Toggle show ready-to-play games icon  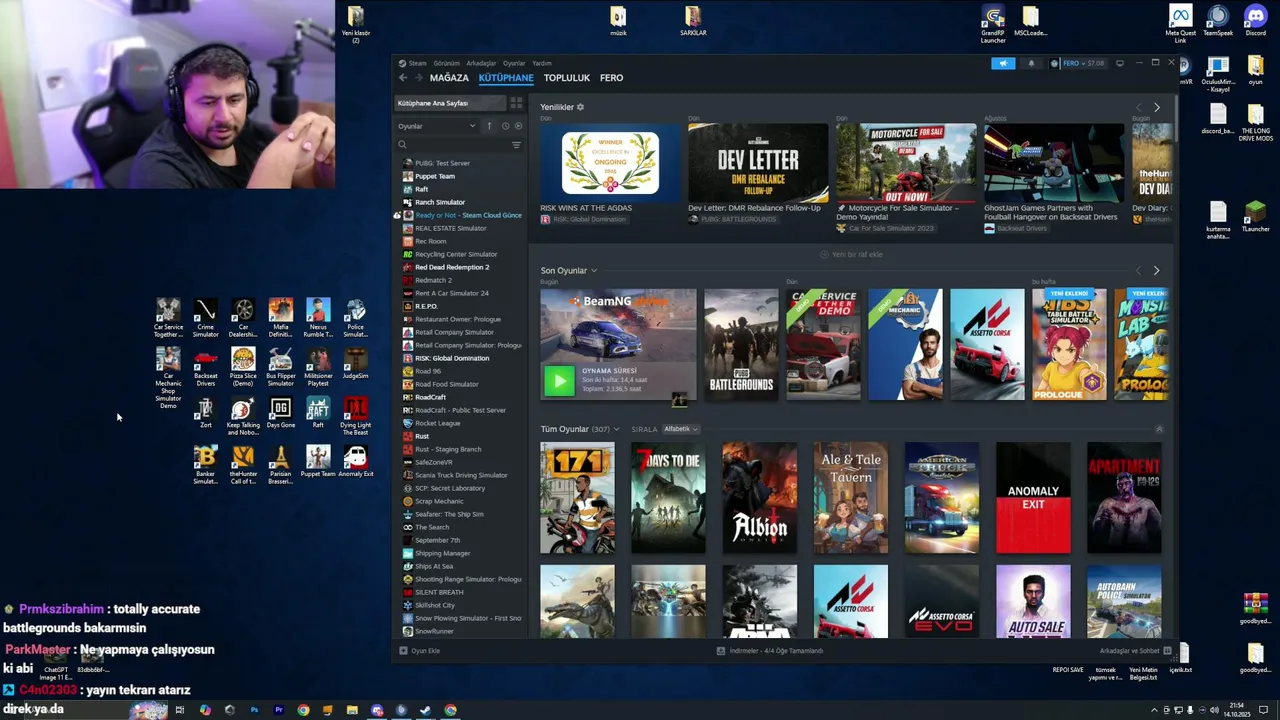[x=518, y=126]
